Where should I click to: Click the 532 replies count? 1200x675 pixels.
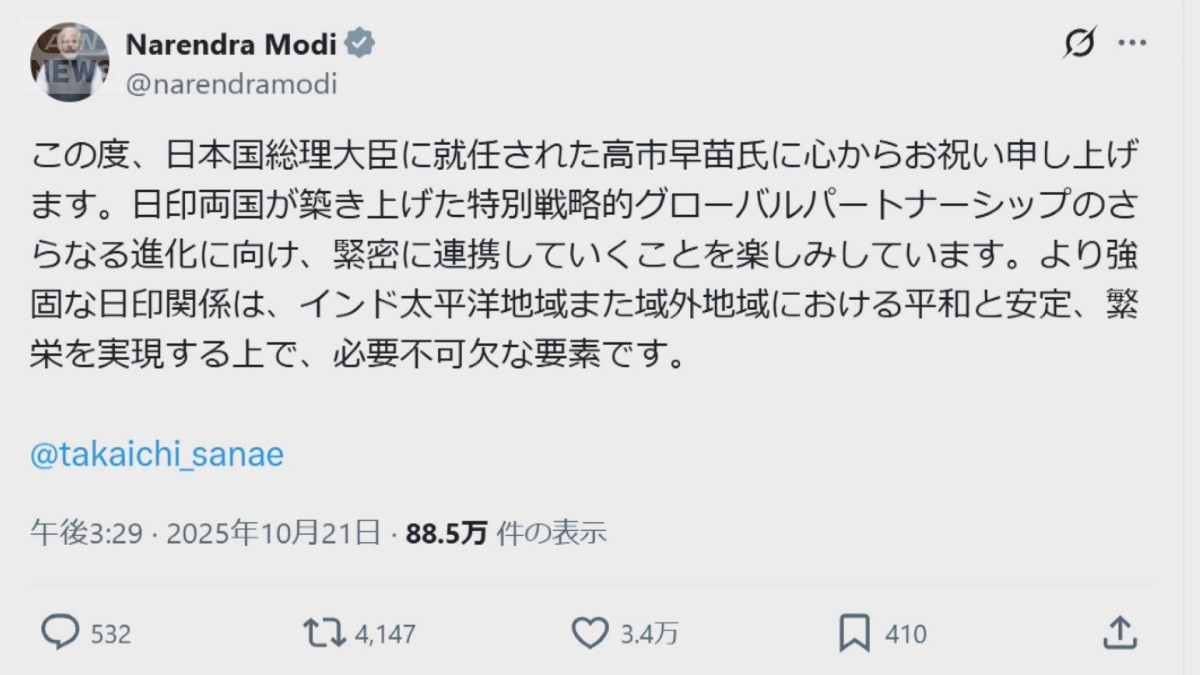tap(111, 634)
